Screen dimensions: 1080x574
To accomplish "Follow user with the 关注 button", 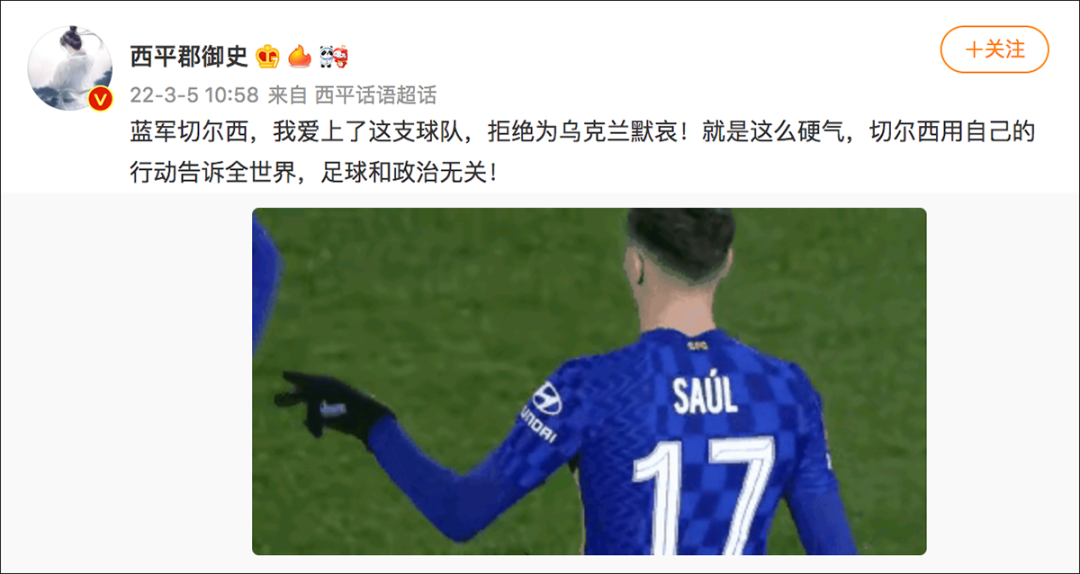I will (995, 50).
